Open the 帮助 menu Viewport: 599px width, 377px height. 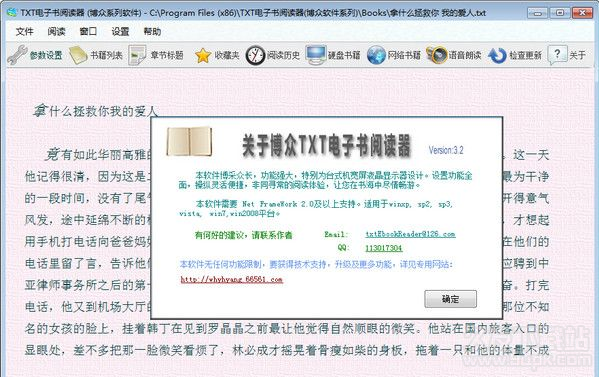(152, 31)
